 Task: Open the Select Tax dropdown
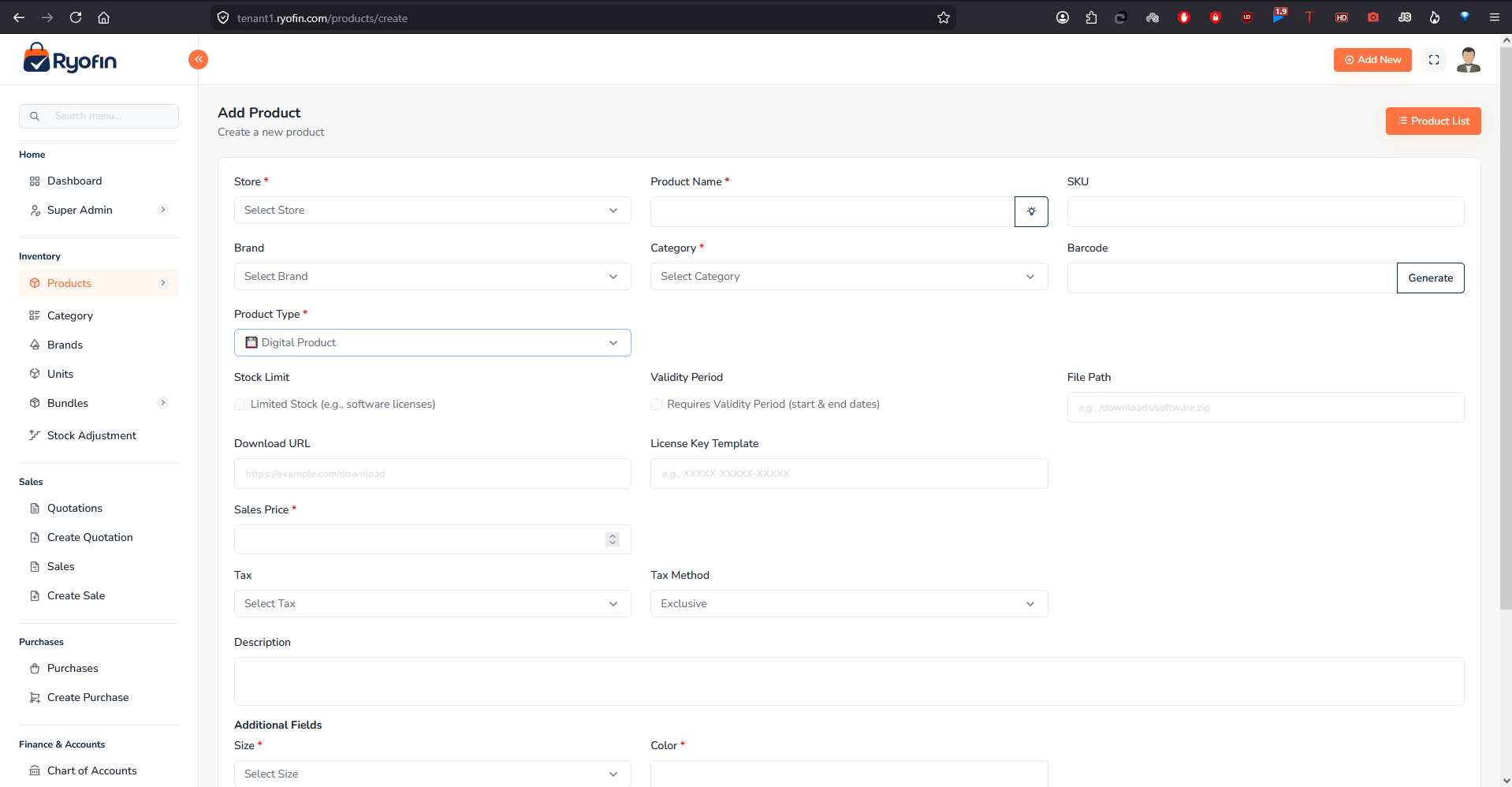432,603
